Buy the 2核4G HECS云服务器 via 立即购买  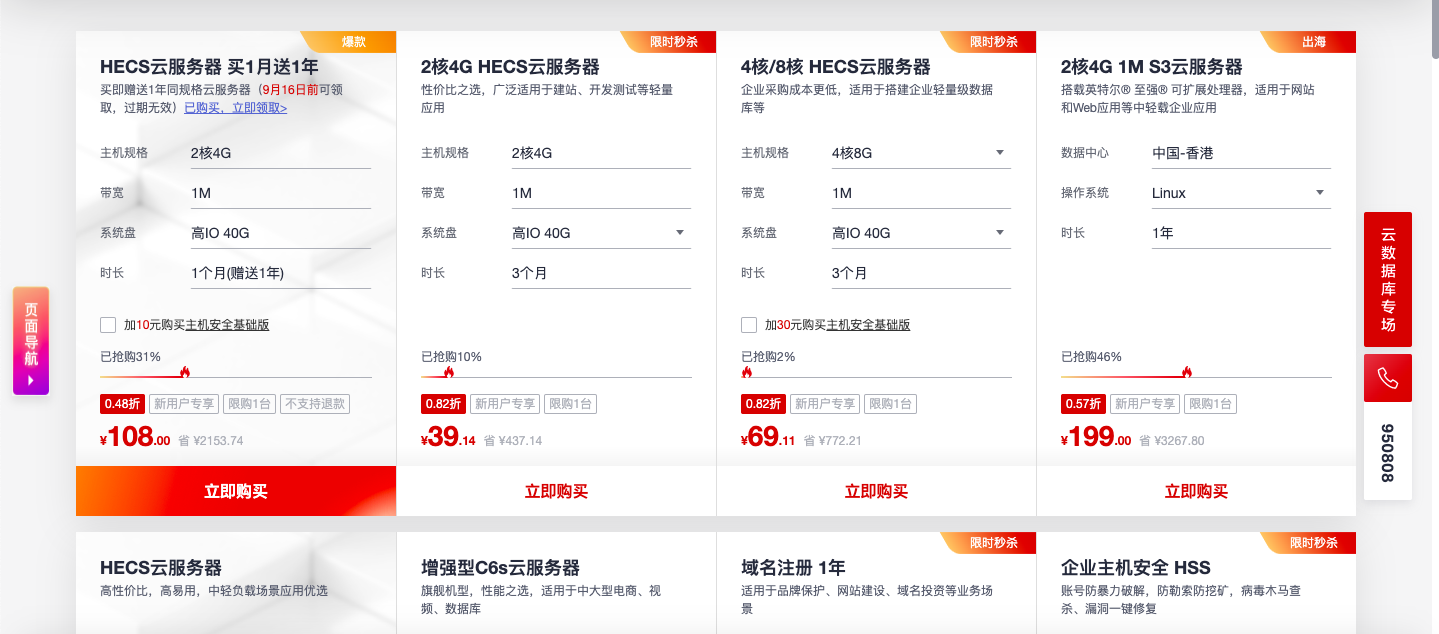556,491
